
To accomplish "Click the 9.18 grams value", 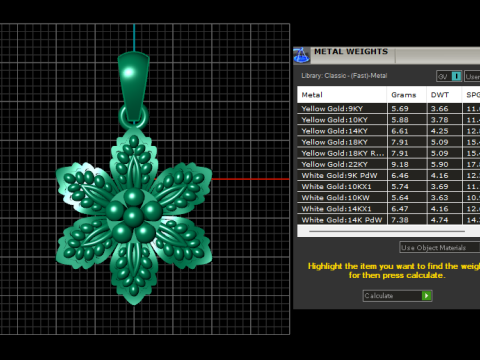I will pyautogui.click(x=400, y=164).
